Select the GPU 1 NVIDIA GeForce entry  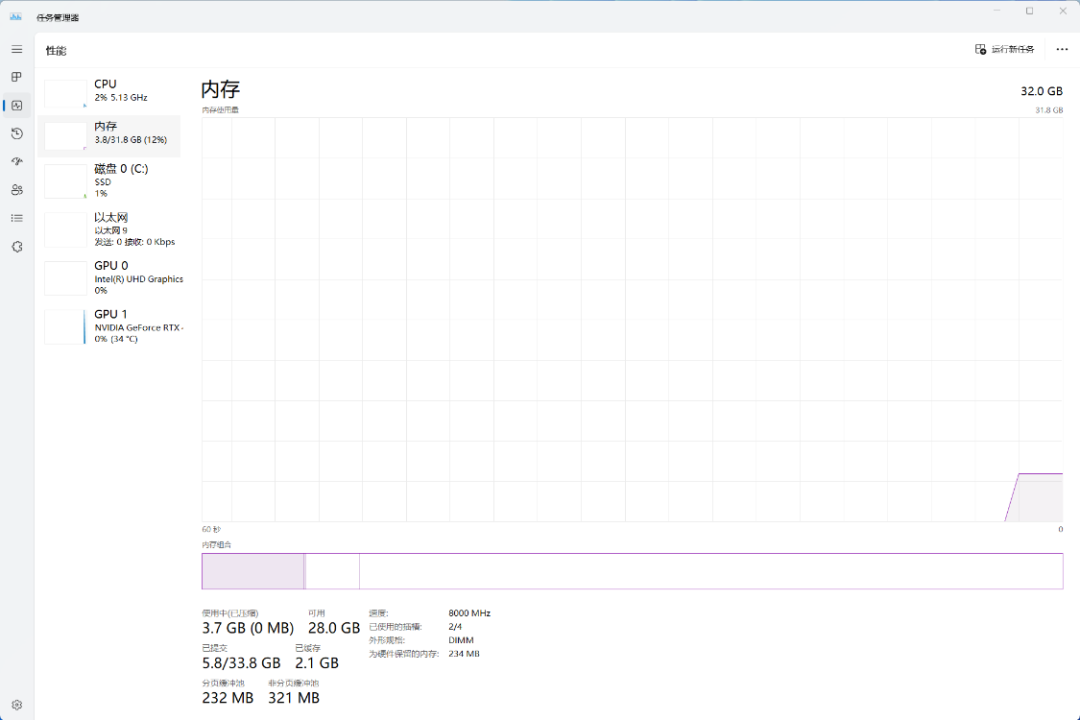(x=110, y=327)
